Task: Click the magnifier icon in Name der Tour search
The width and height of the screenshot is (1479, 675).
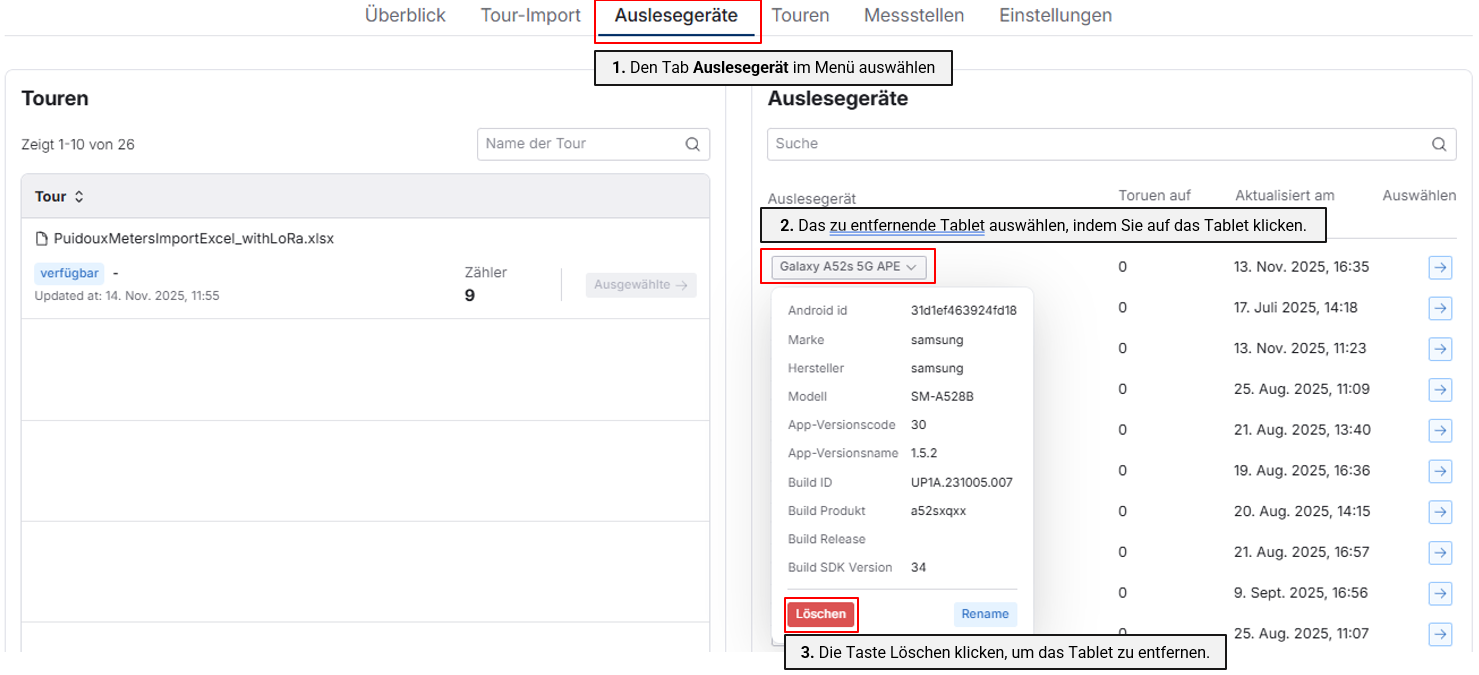Action: pos(693,144)
